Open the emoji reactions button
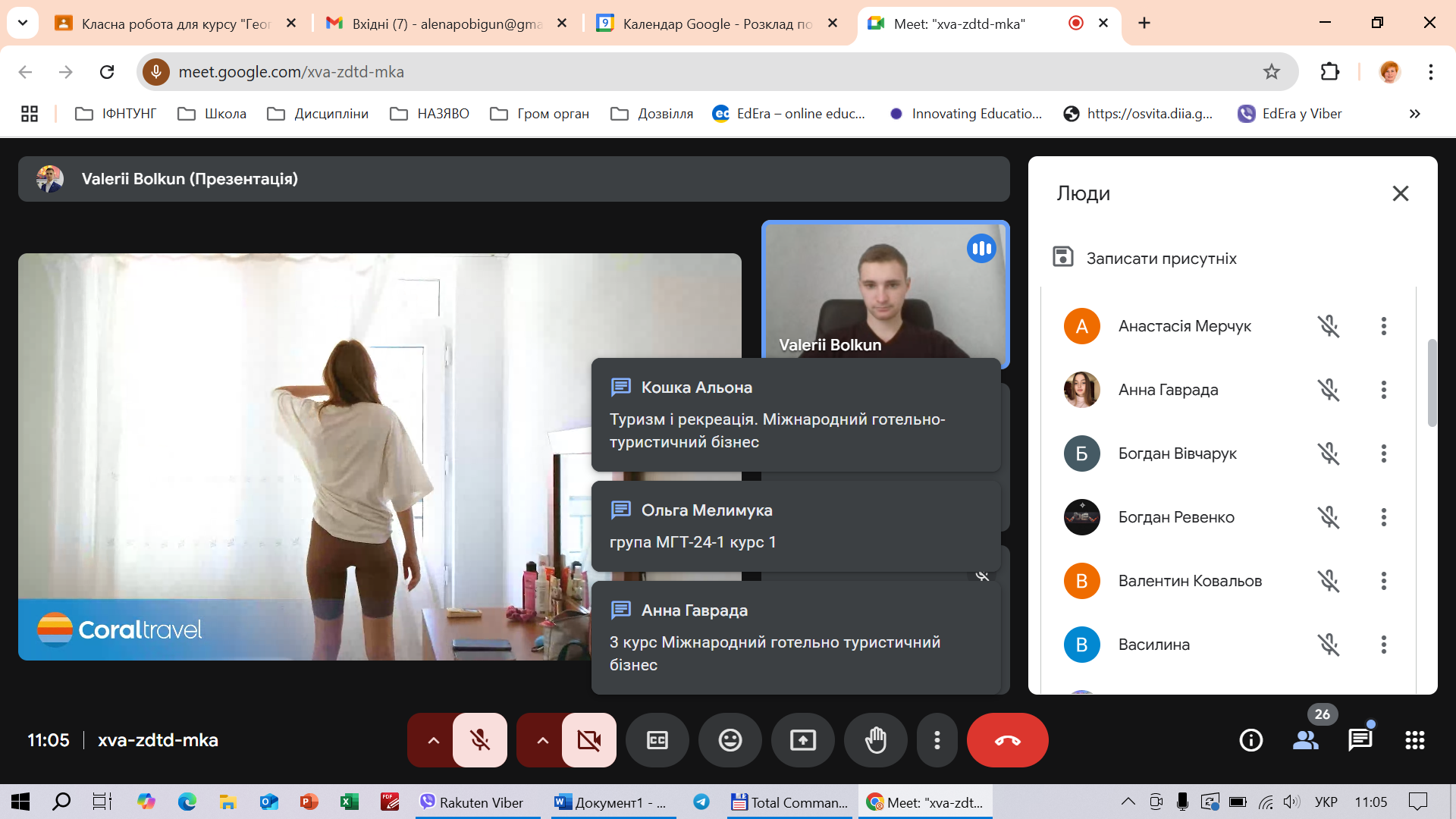This screenshot has width=1456, height=819. click(x=730, y=740)
